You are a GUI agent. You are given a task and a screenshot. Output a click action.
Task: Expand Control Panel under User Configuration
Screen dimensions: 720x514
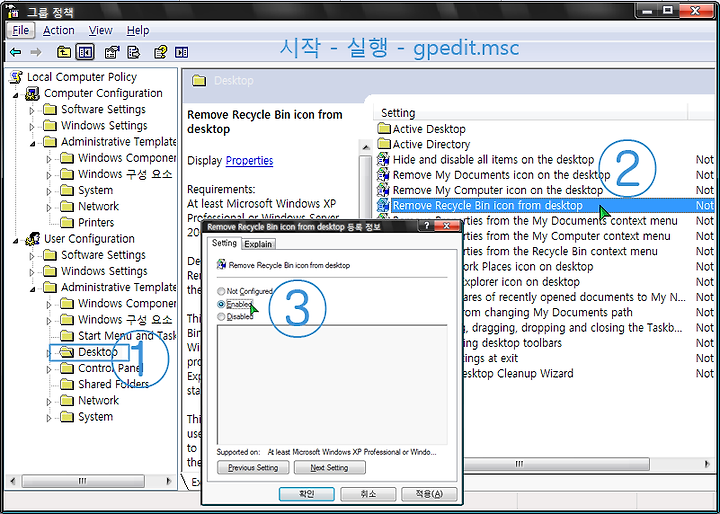point(49,369)
